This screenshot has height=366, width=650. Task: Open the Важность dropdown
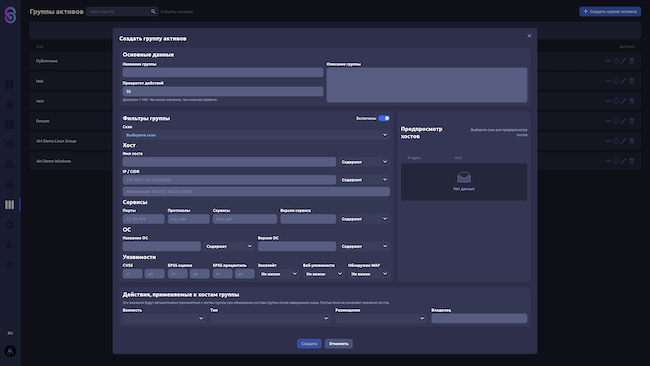click(164, 318)
